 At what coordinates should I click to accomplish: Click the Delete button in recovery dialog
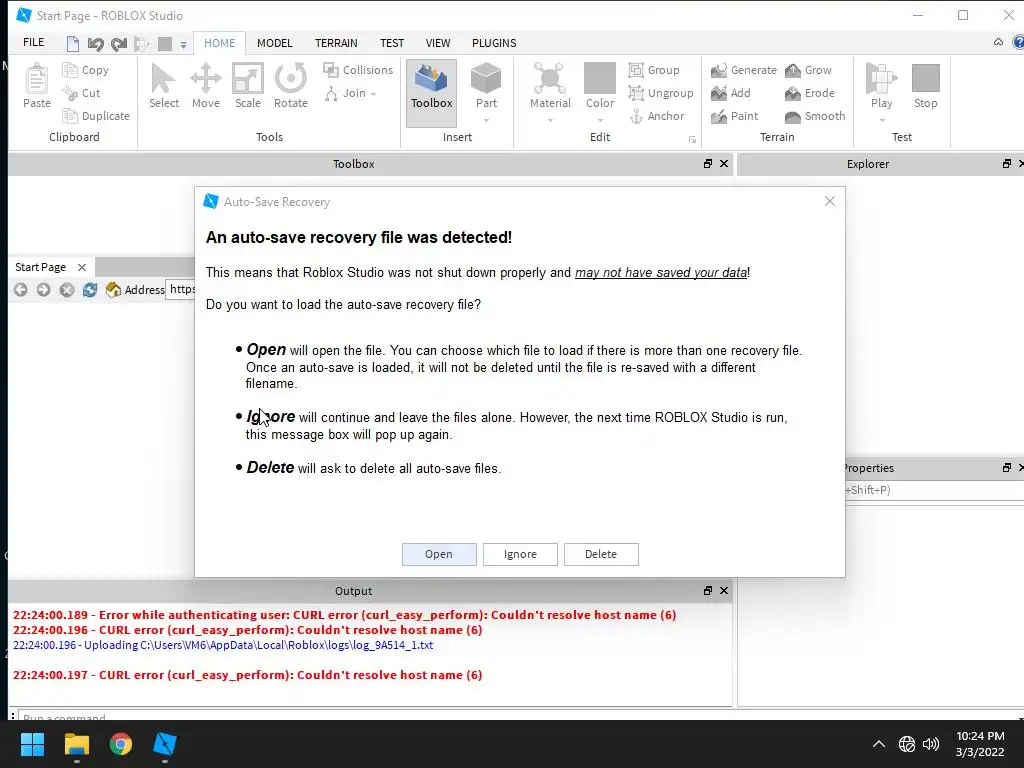coord(601,554)
